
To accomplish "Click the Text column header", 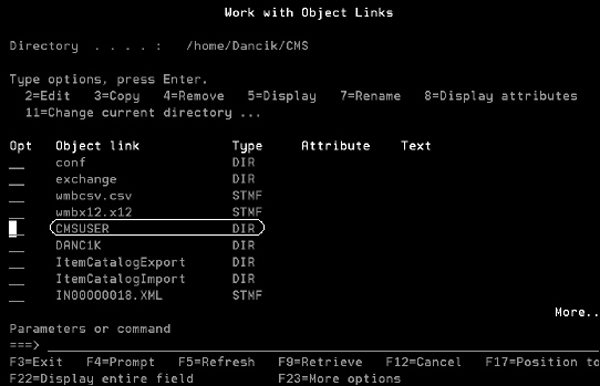I will click(x=416, y=146).
